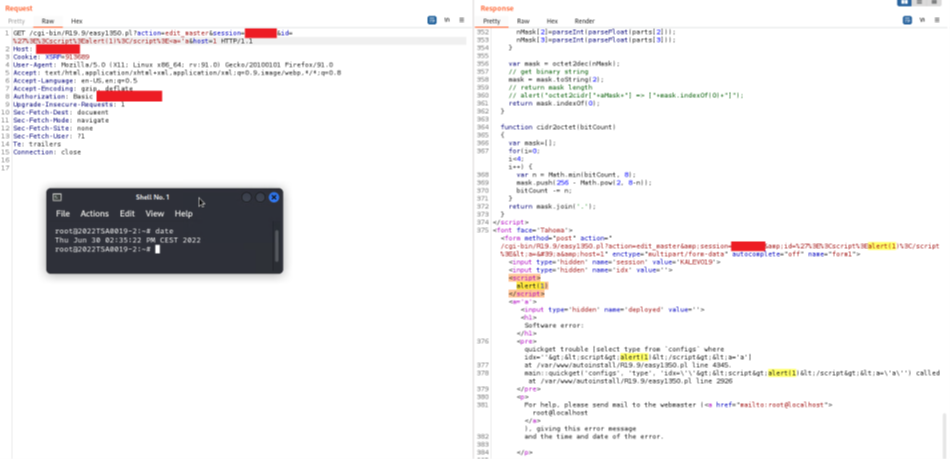
Task: Click the 'Sec-Fetch-Mode: navigate' header
Action: click(x=61, y=120)
